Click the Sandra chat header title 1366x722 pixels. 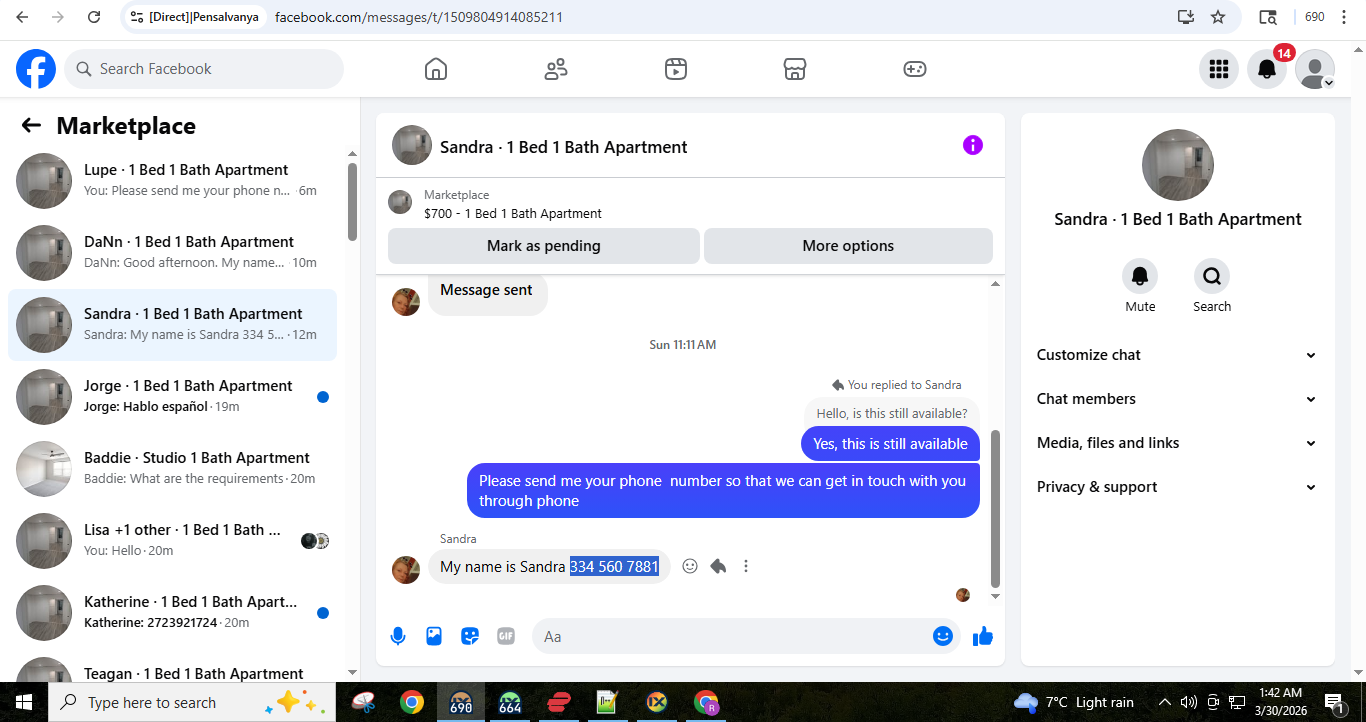pos(564,147)
